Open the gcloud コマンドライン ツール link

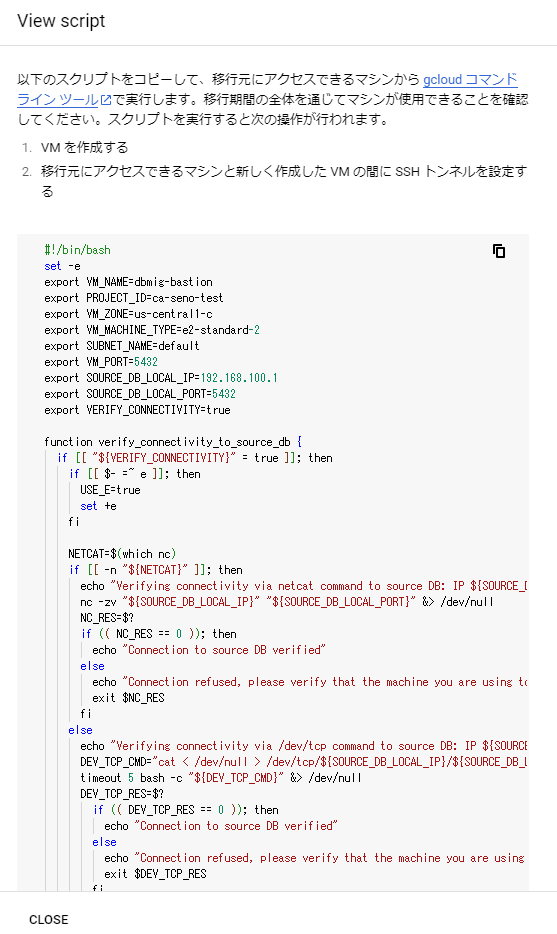pyautogui.click(x=471, y=80)
